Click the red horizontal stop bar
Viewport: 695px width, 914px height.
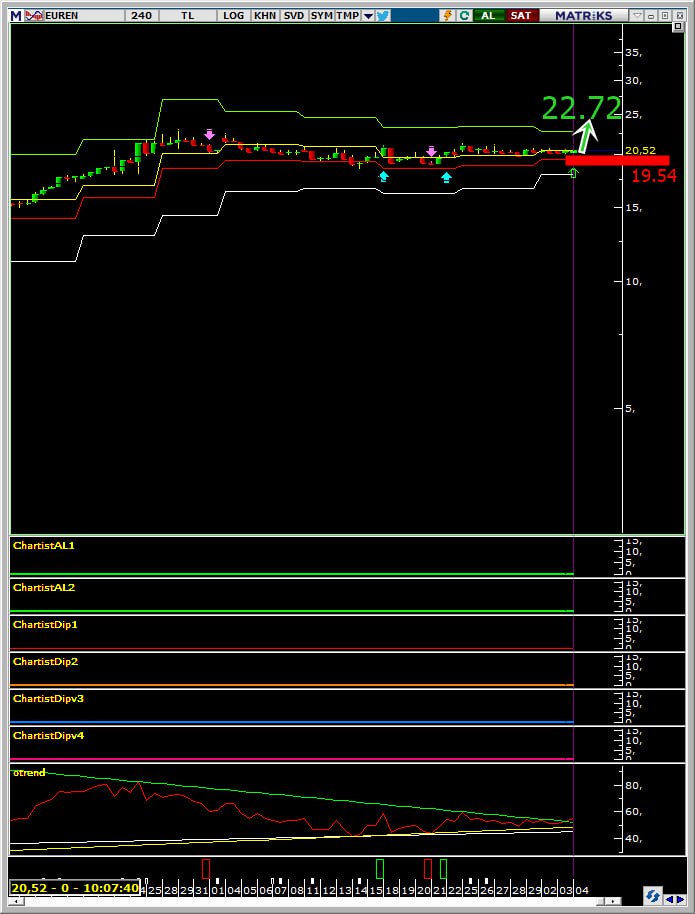[617, 160]
